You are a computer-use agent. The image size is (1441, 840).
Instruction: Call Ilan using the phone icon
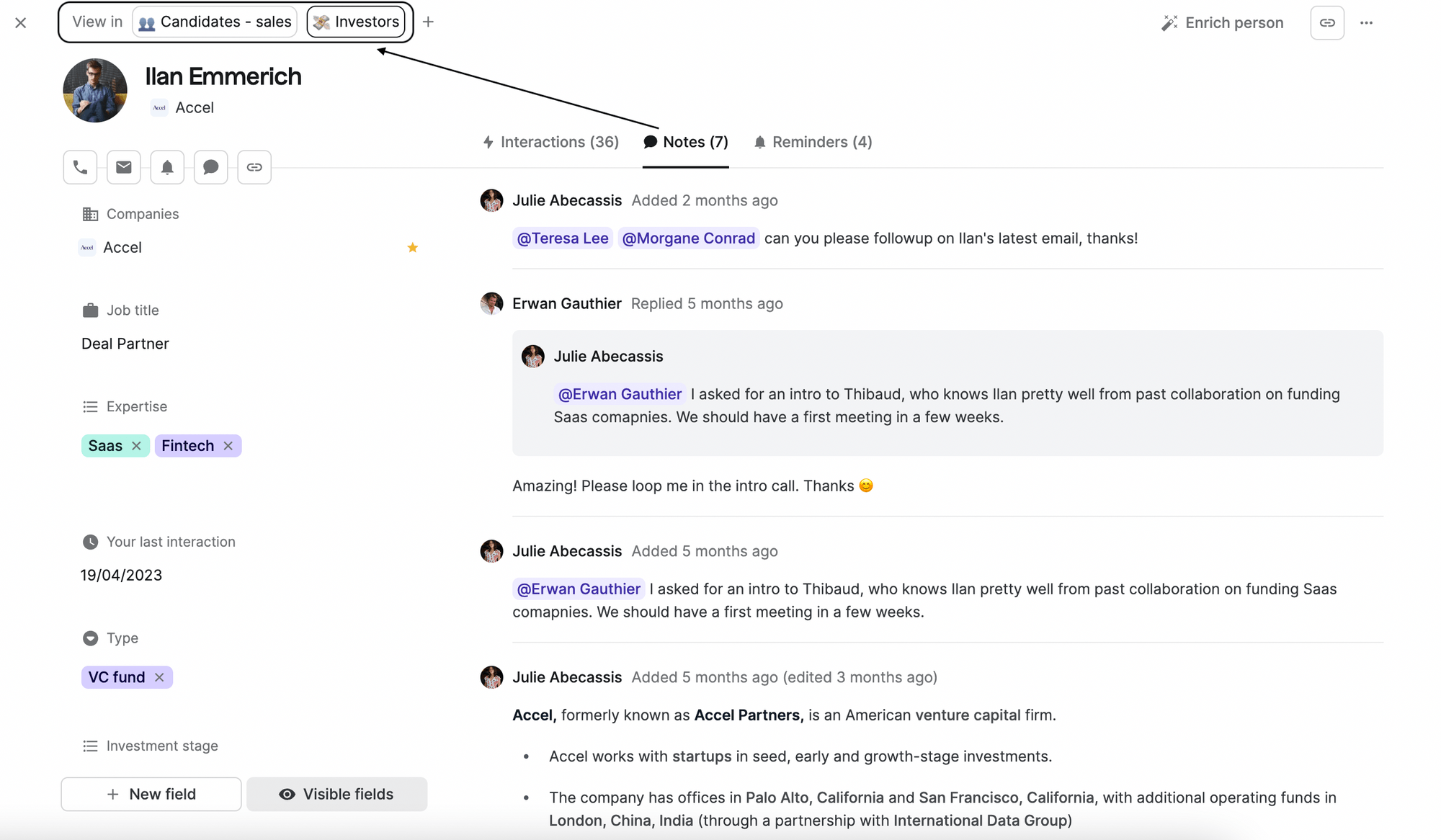pos(79,166)
